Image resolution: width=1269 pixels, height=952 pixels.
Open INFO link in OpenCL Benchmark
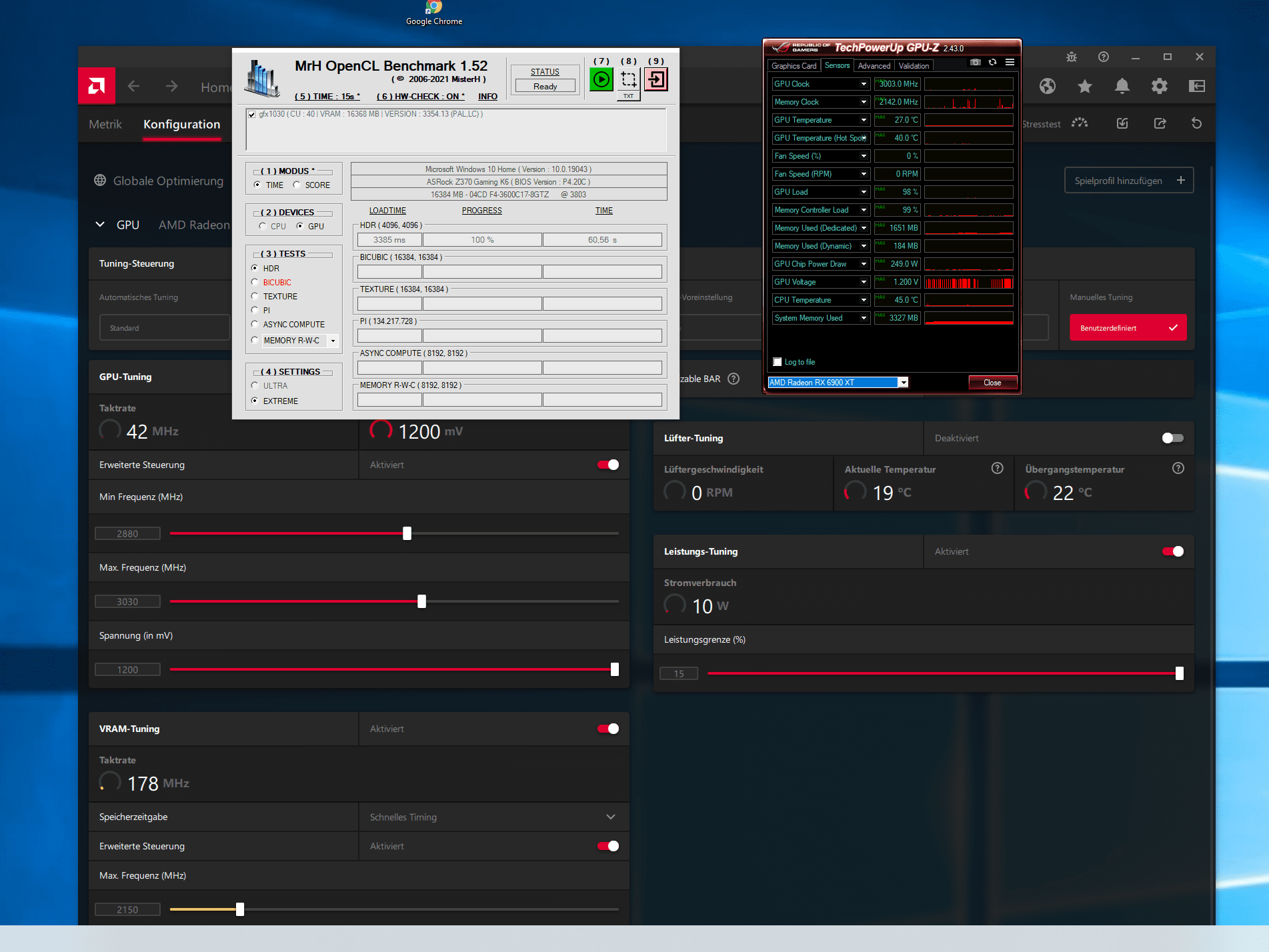pyautogui.click(x=487, y=97)
